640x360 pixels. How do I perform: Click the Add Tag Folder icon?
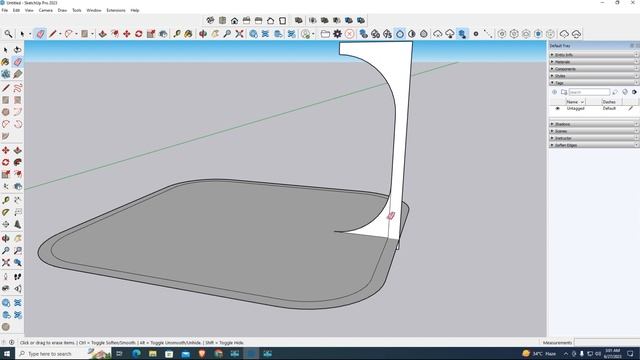[x=564, y=92]
